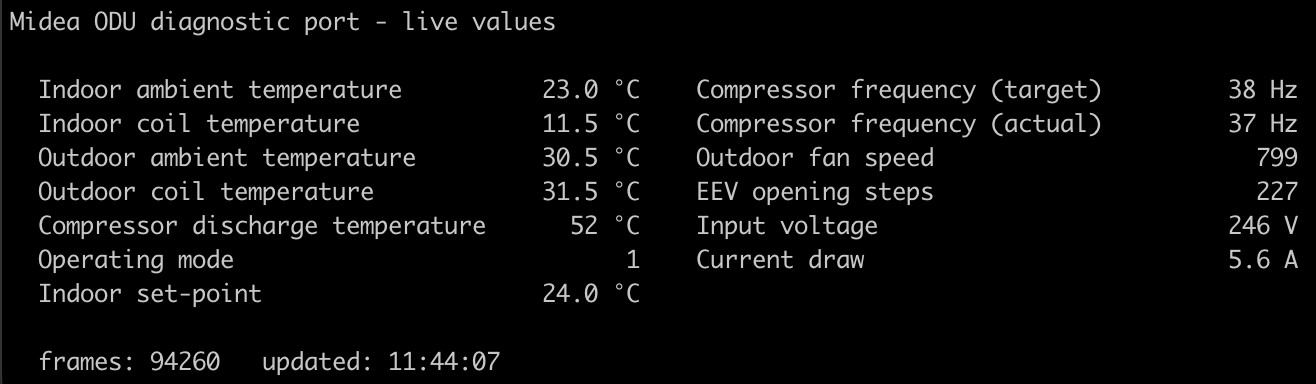Click the EEV opening steps label
Viewport: 1316px width, 384px height.
(x=815, y=192)
